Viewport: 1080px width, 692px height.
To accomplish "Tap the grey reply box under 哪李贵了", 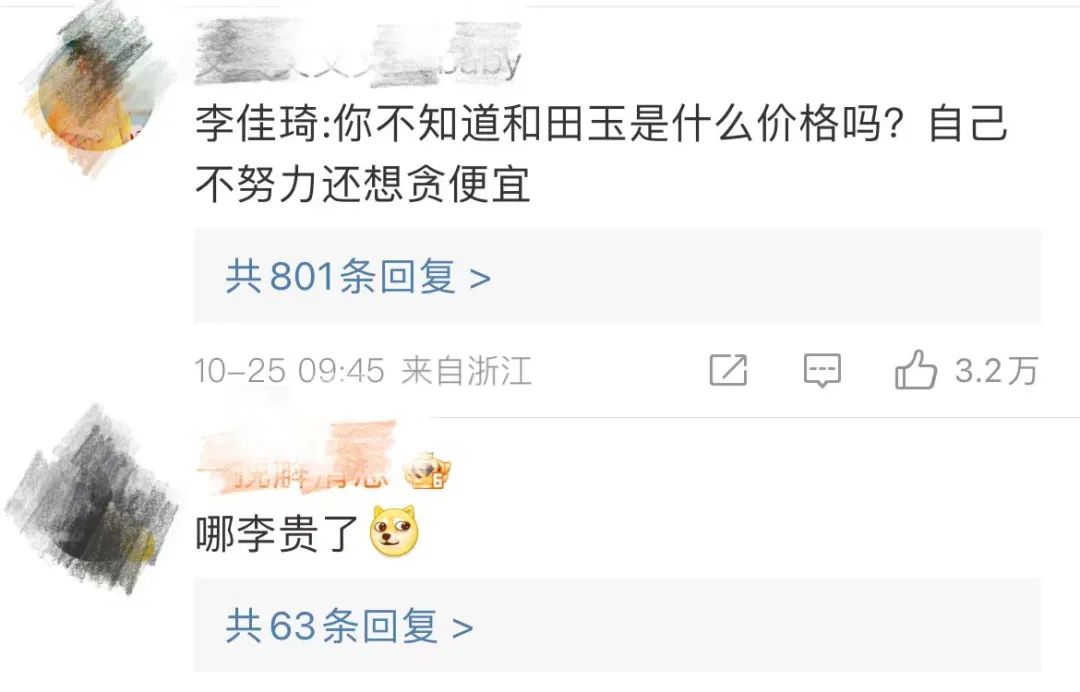I will point(617,625).
